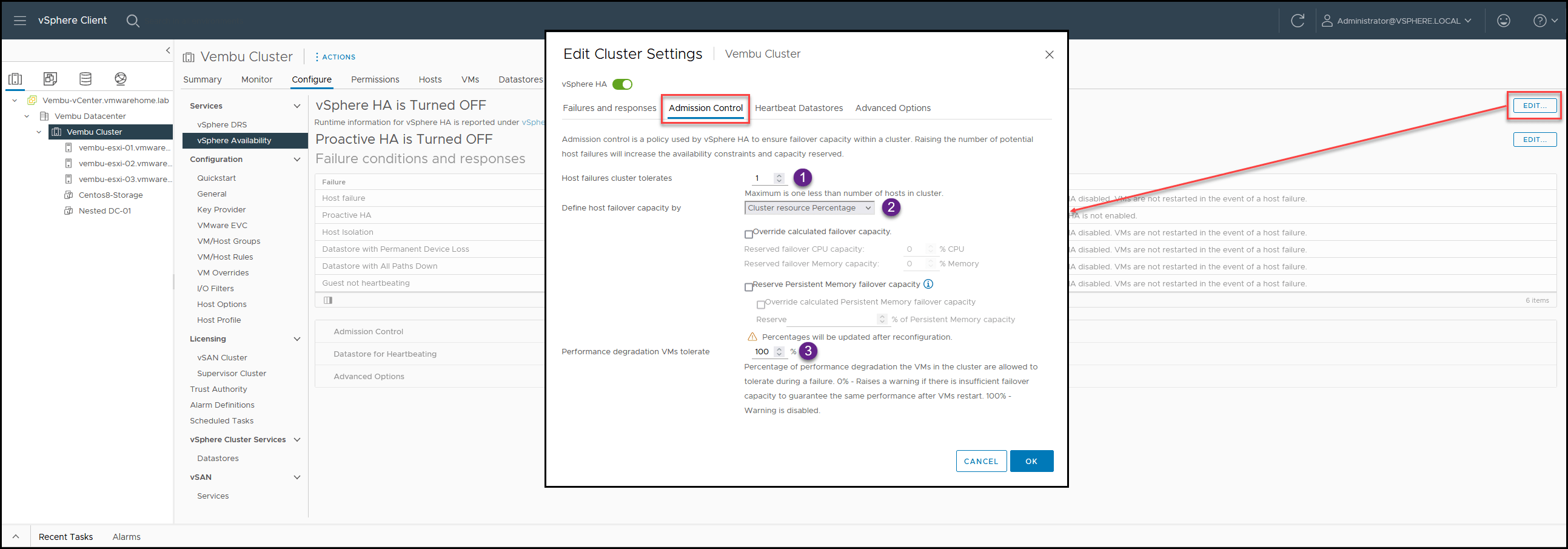Open the feedback smiley icon
This screenshot has height=549, width=1568.
[1504, 21]
